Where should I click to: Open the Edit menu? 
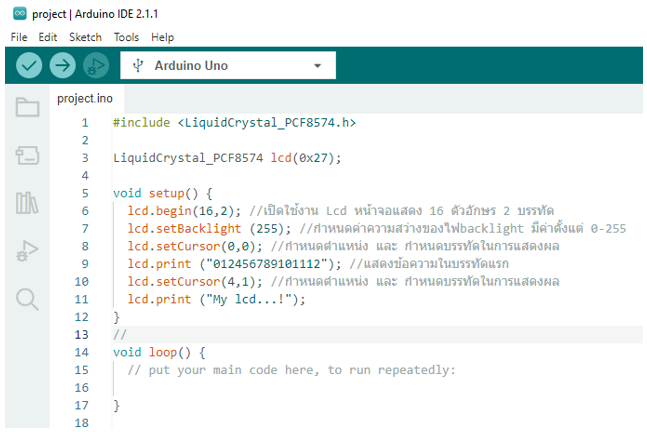coord(47,37)
